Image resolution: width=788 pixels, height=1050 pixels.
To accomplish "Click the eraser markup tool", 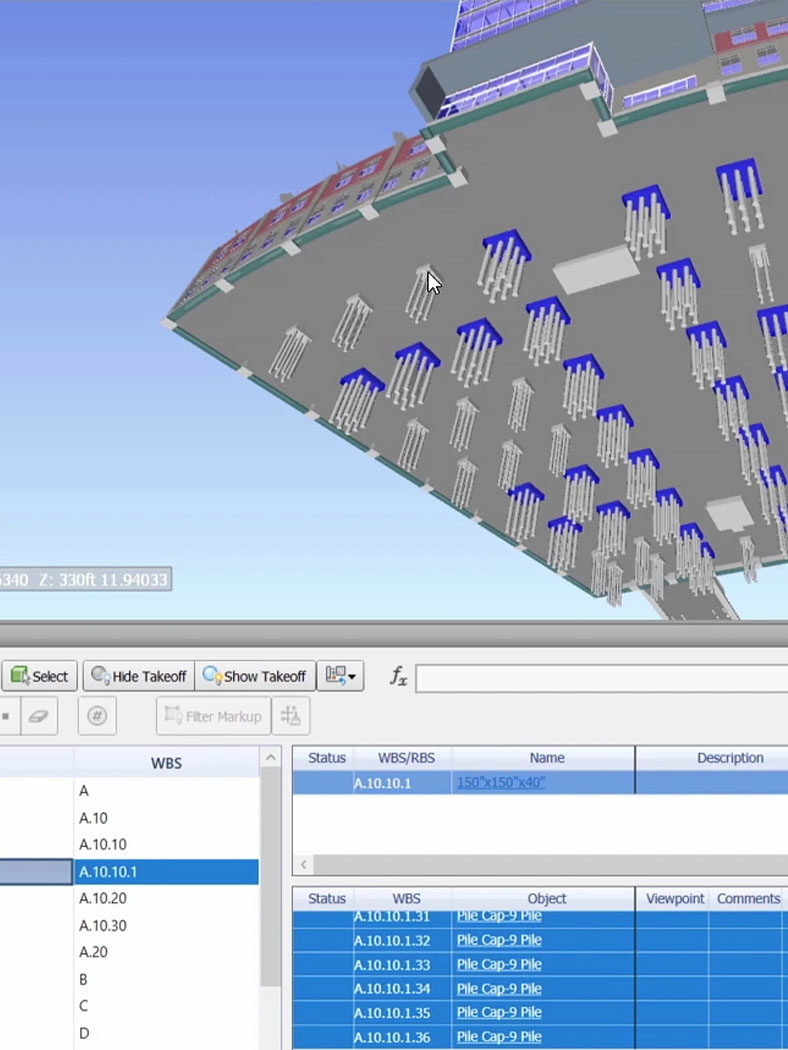I will pyautogui.click(x=39, y=716).
